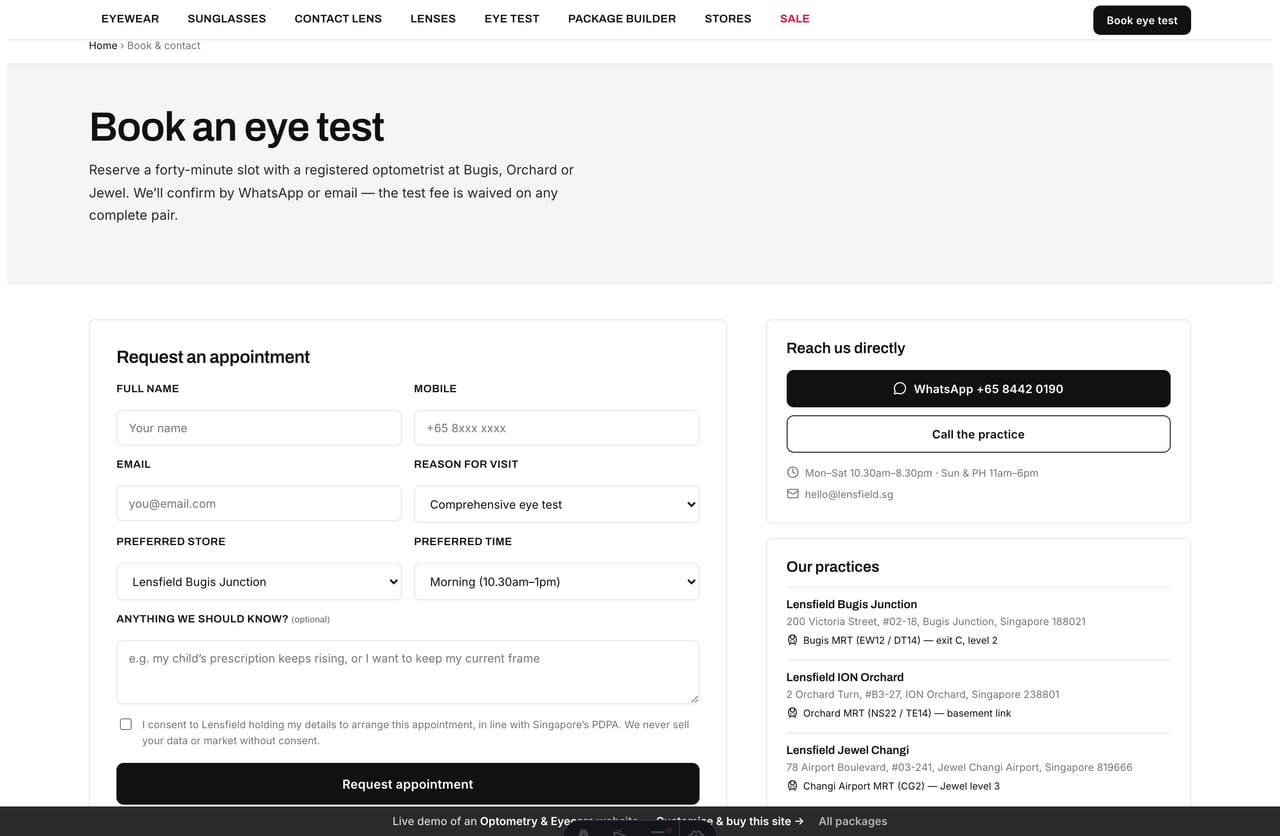
Task: Focus the Email input field
Action: [259, 504]
